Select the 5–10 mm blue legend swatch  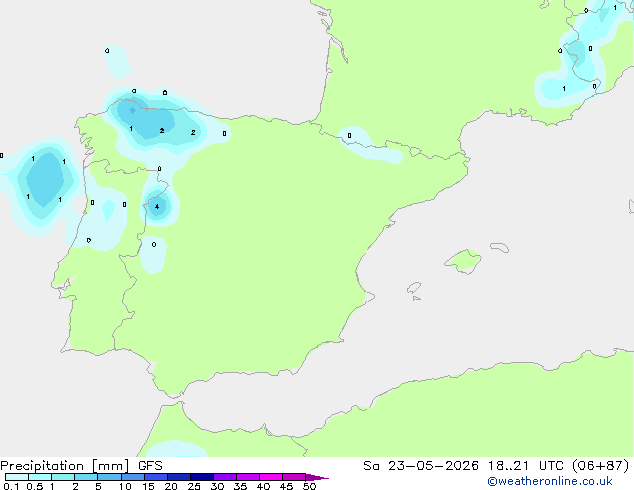point(109,477)
